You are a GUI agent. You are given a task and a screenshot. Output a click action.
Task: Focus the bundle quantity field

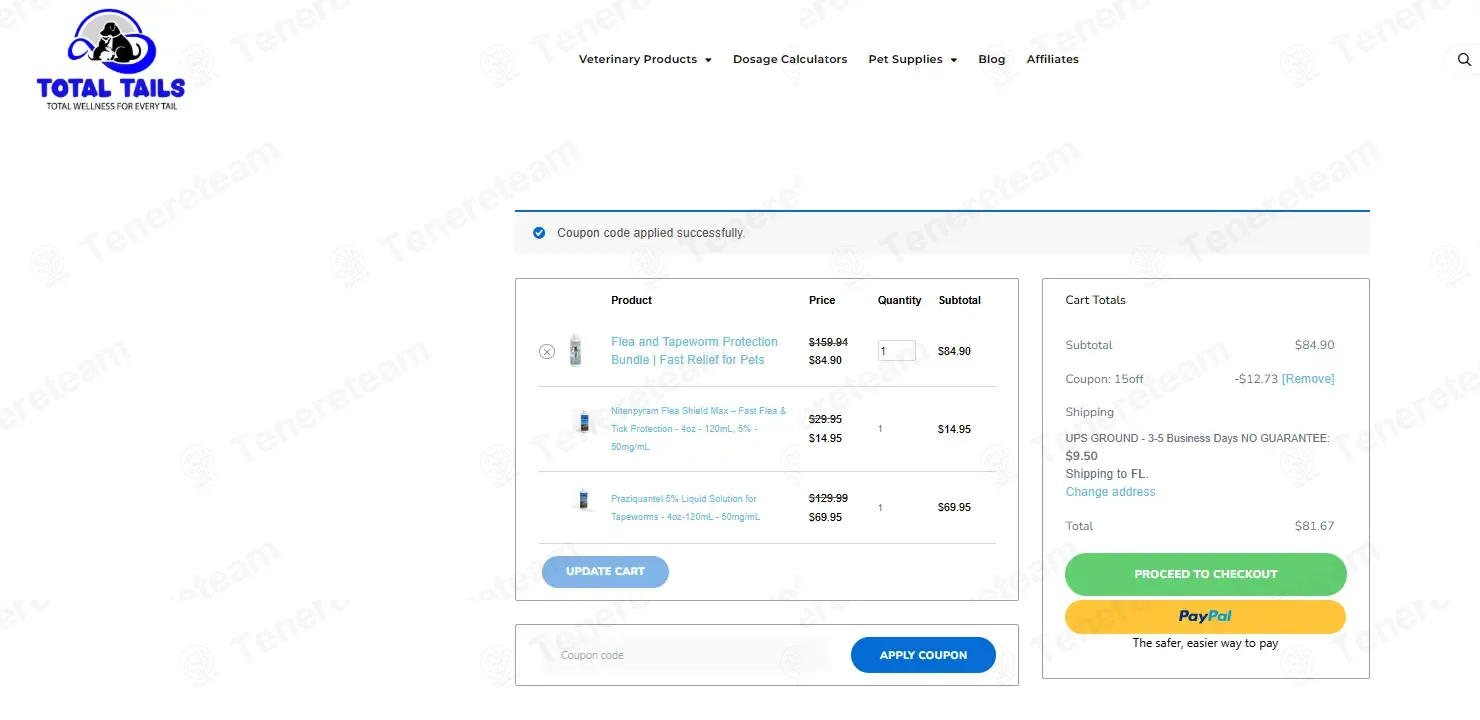click(896, 351)
